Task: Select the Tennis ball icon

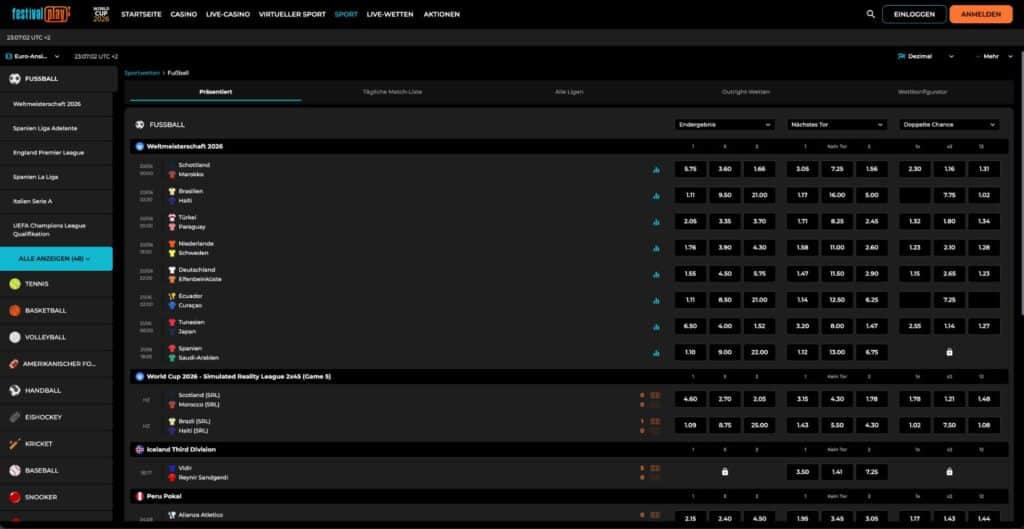Action: pyautogui.click(x=14, y=283)
